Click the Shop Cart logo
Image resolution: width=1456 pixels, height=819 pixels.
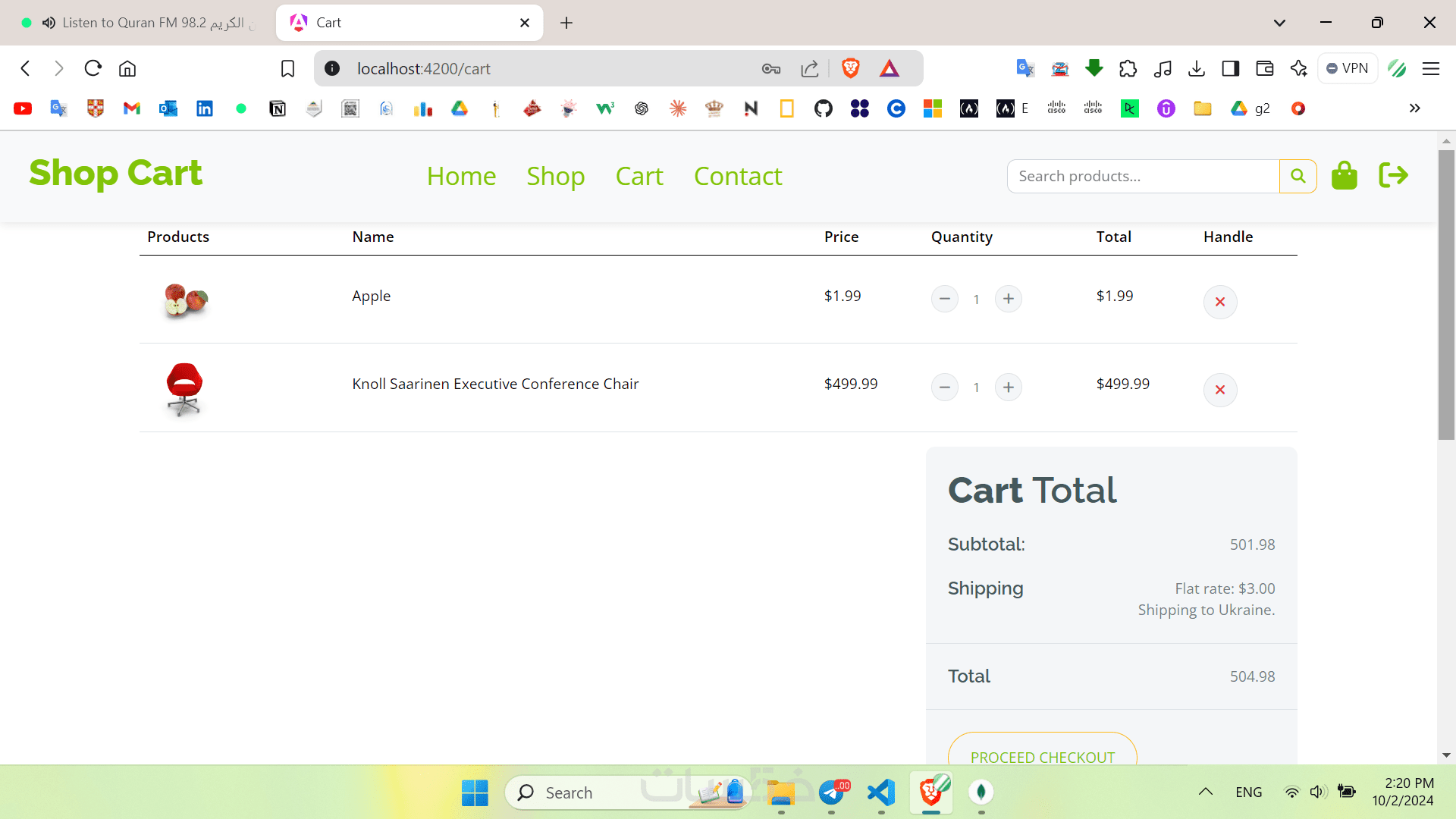[x=115, y=173]
